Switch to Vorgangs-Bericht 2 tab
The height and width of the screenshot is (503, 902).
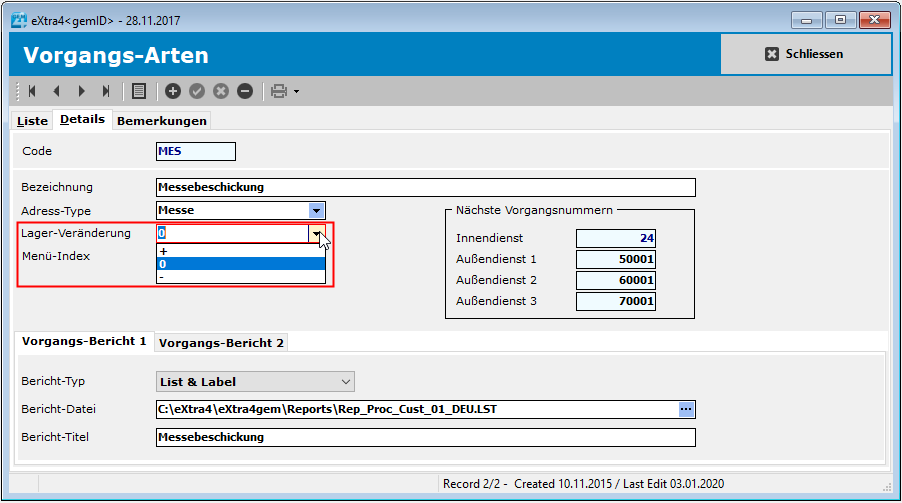pos(221,343)
